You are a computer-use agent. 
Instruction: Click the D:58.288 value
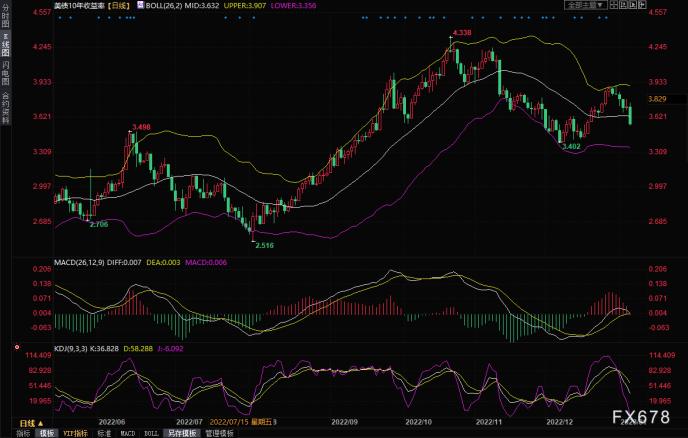tap(138, 348)
